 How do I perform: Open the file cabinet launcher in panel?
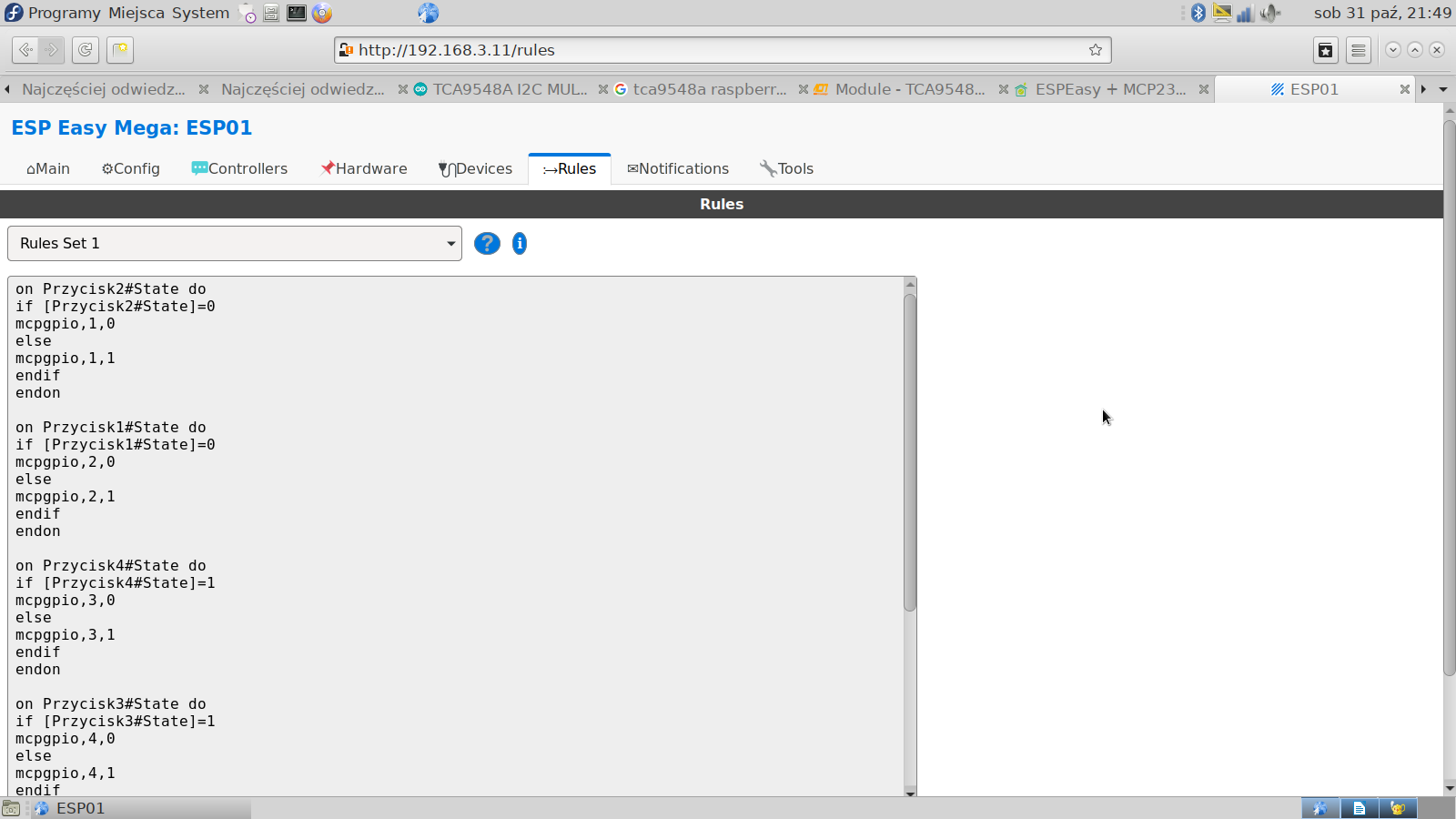pyautogui.click(x=271, y=13)
